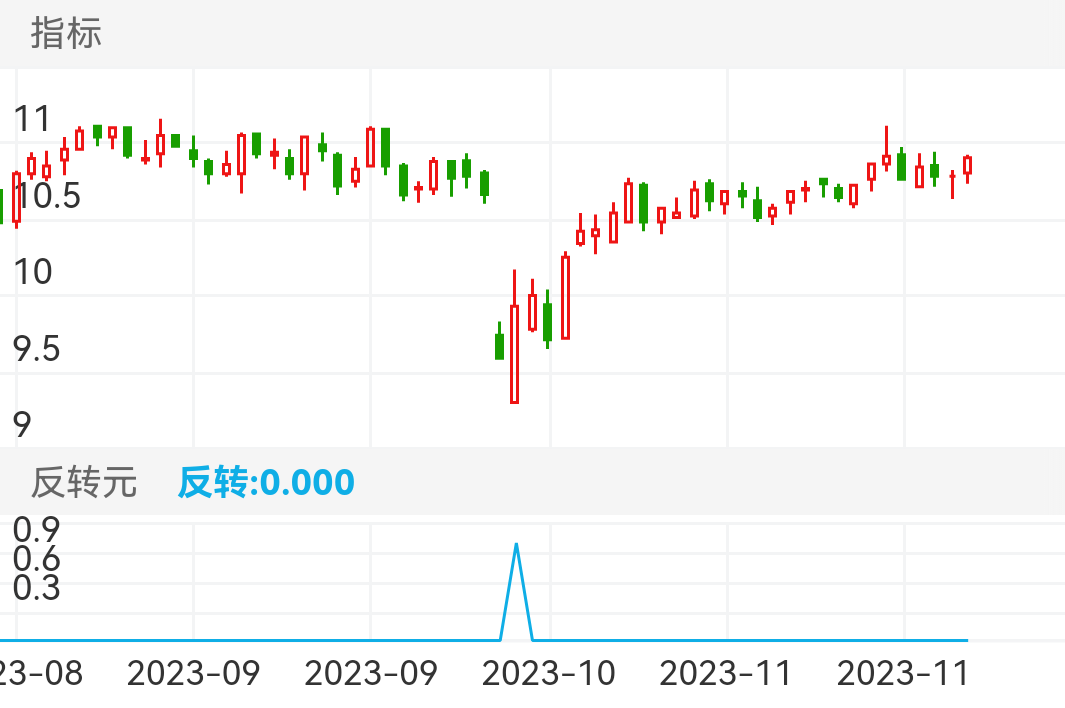The width and height of the screenshot is (1065, 708).
Task: Select the 反转元 indicator name
Action: (x=83, y=483)
